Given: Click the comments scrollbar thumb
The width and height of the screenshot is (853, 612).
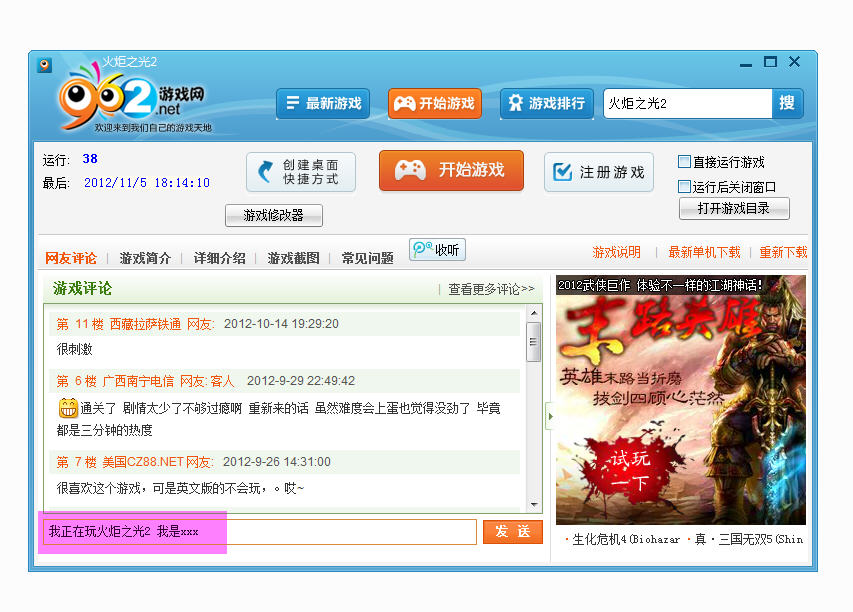Looking at the screenshot, I should 534,342.
